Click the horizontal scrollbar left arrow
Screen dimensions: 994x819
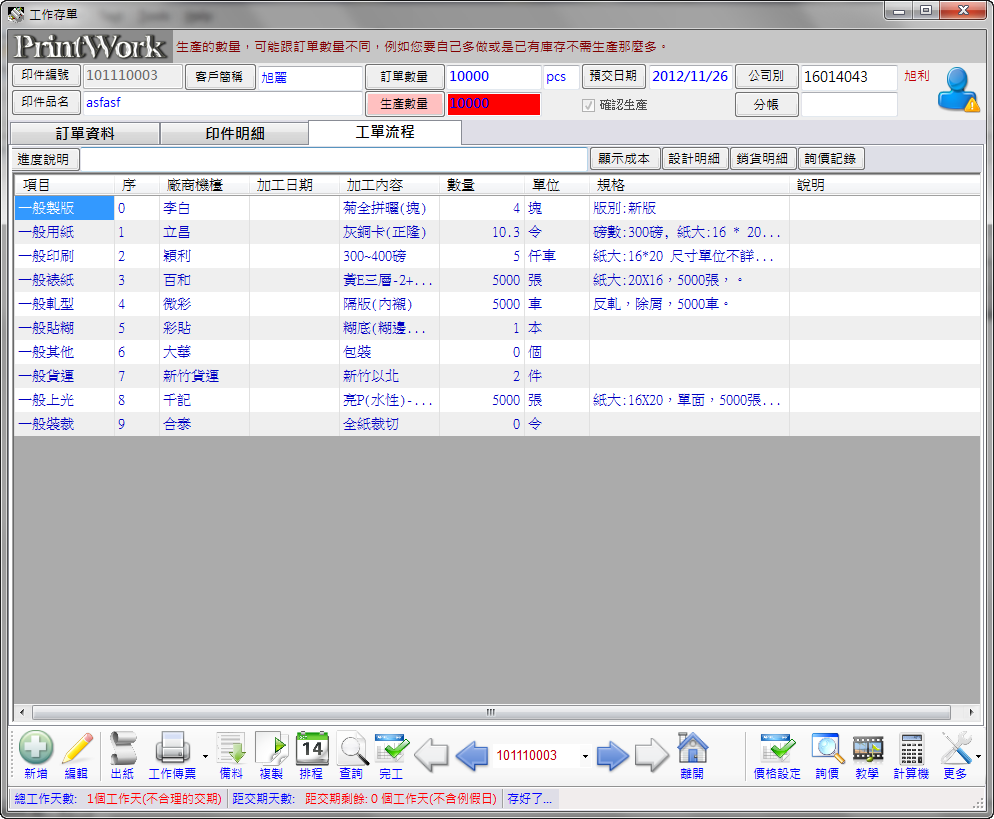point(22,712)
